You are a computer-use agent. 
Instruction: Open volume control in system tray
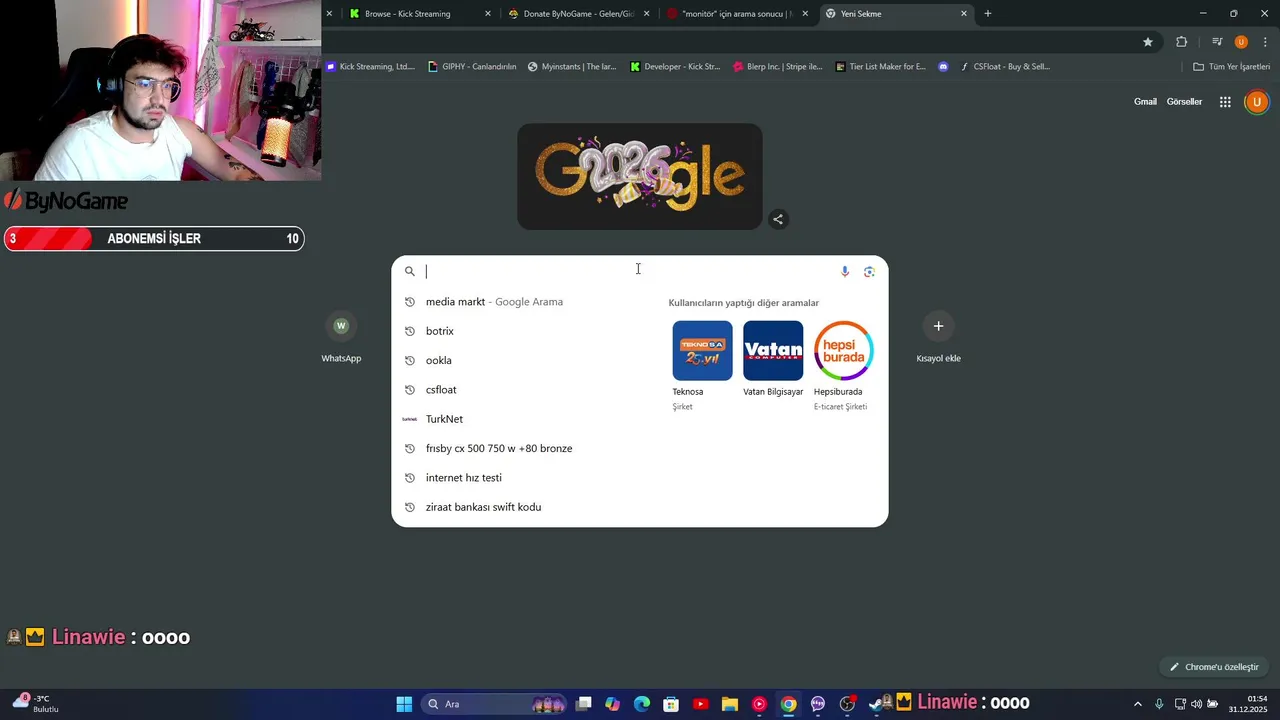(1196, 704)
